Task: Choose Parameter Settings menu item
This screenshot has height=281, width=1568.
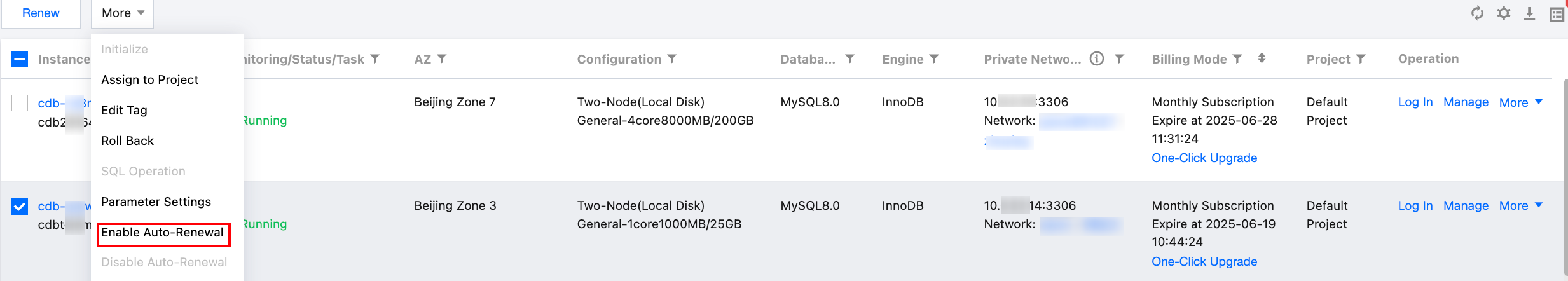Action: pyautogui.click(x=156, y=202)
